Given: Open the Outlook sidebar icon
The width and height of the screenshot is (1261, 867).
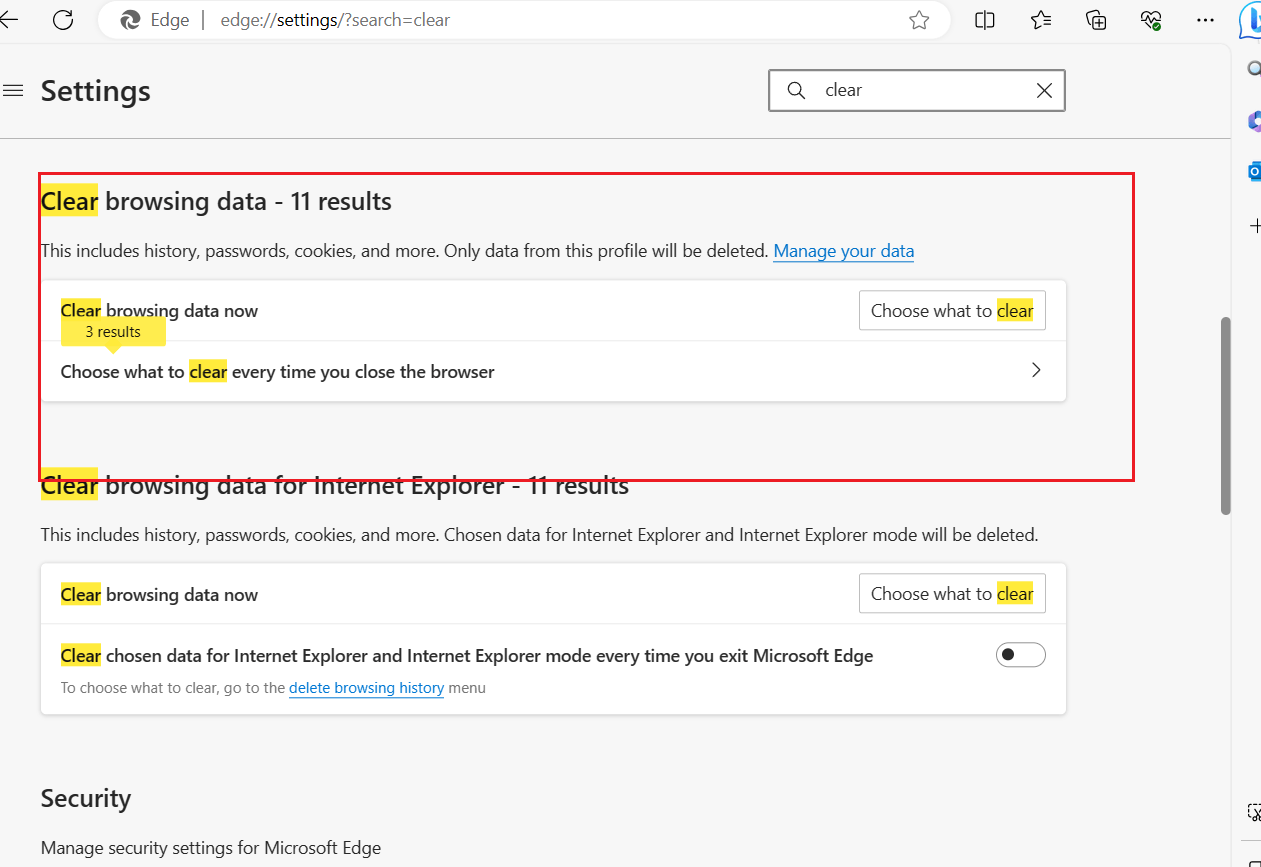Looking at the screenshot, I should tap(1253, 172).
